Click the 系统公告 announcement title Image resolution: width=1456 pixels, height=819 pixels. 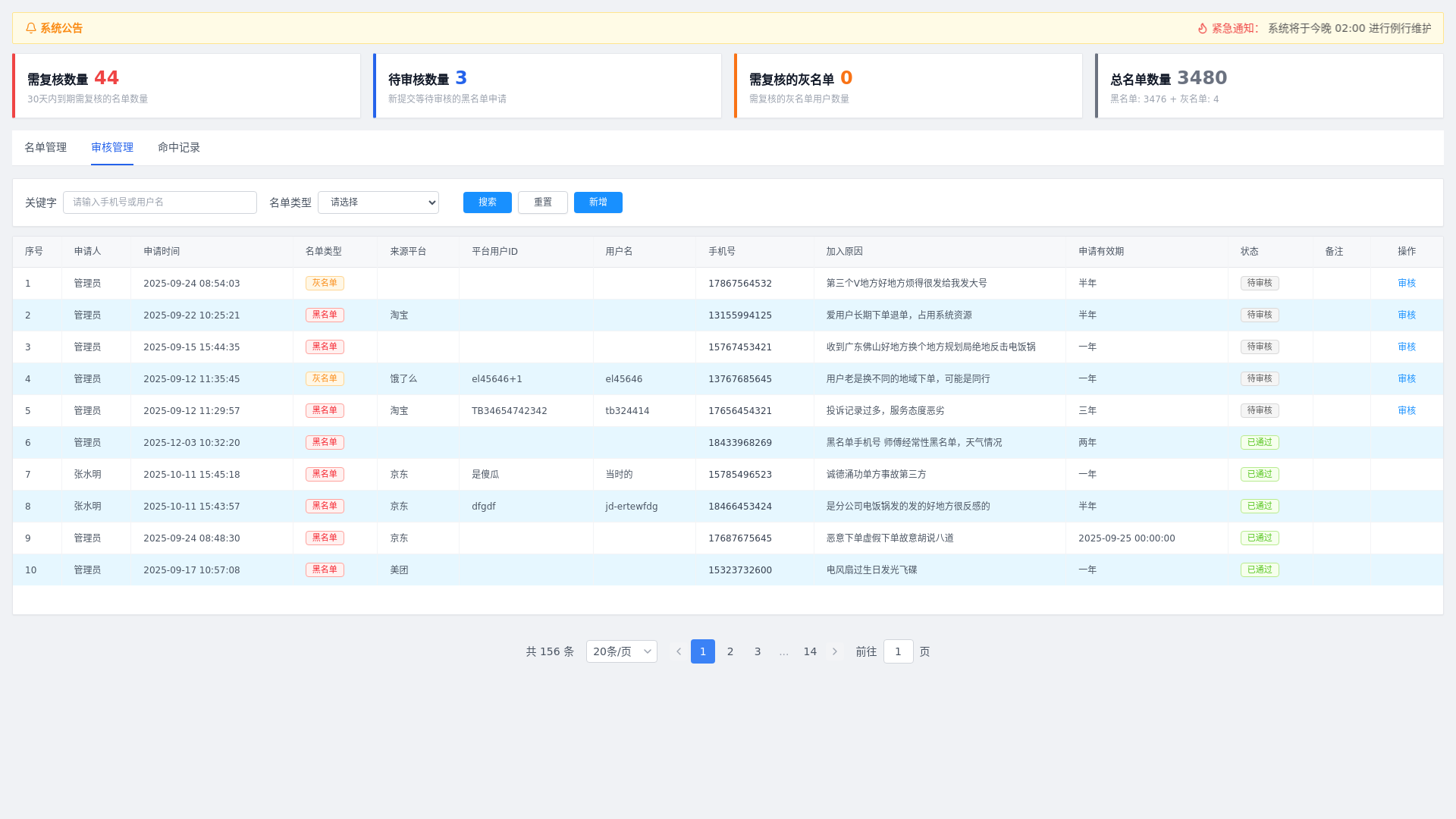(x=61, y=28)
